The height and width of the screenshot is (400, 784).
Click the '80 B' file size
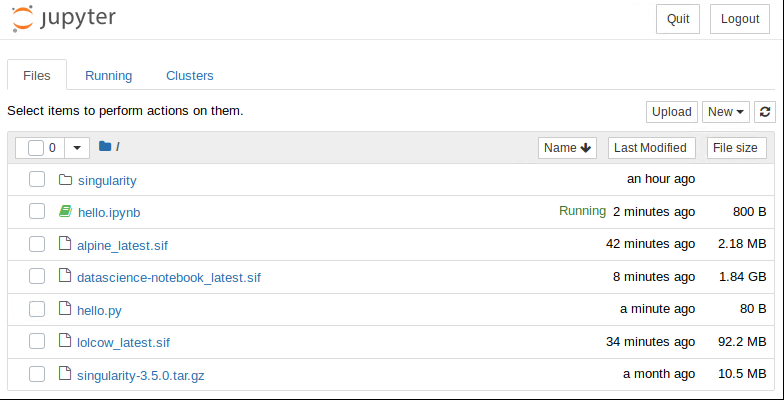(x=753, y=309)
